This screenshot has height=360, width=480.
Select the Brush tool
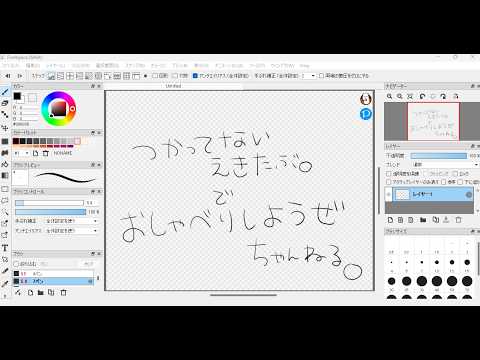[x=5, y=92]
